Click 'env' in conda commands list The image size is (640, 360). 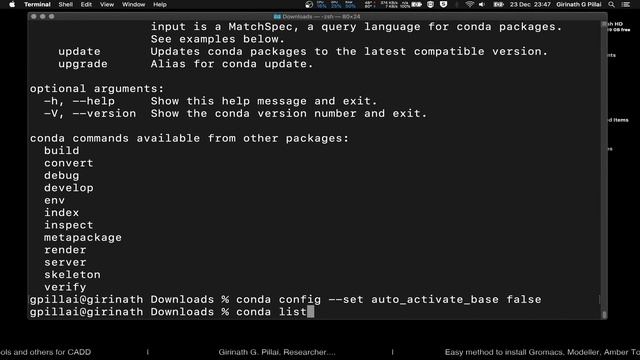coord(54,200)
